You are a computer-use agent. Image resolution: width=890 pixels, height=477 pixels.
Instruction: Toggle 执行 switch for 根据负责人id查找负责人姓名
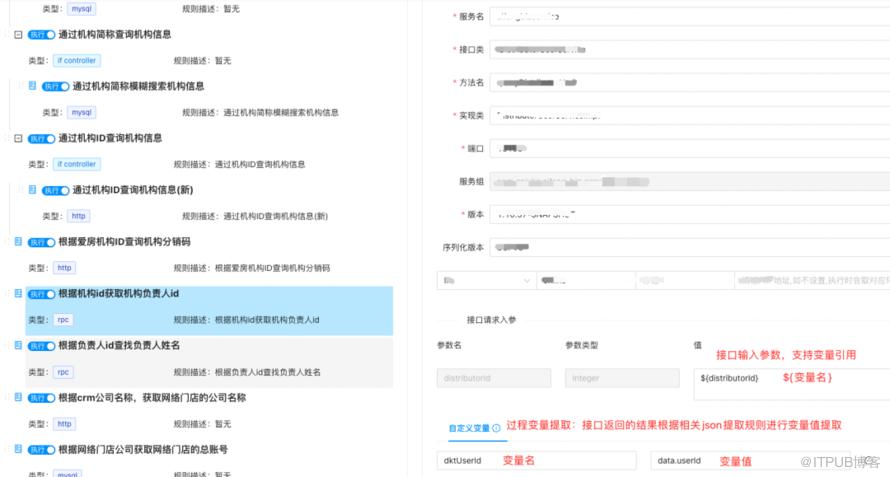(x=42, y=345)
